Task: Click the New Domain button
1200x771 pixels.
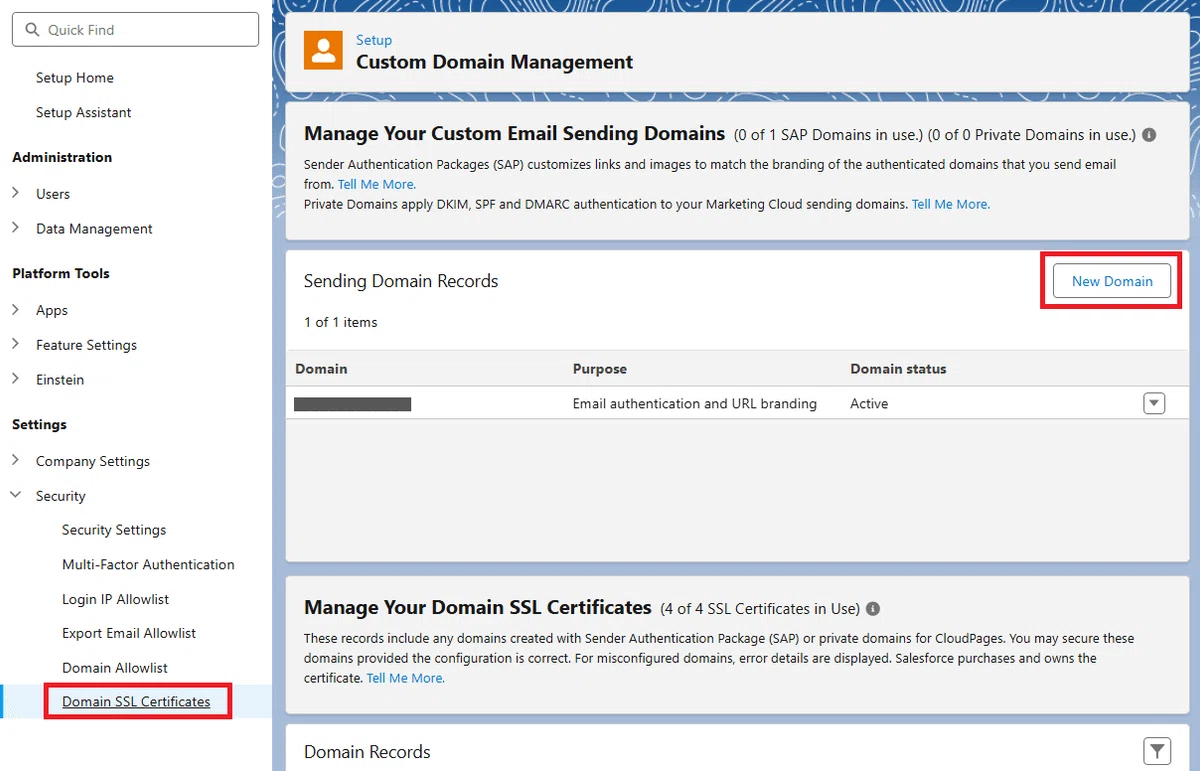Action: coord(1112,281)
